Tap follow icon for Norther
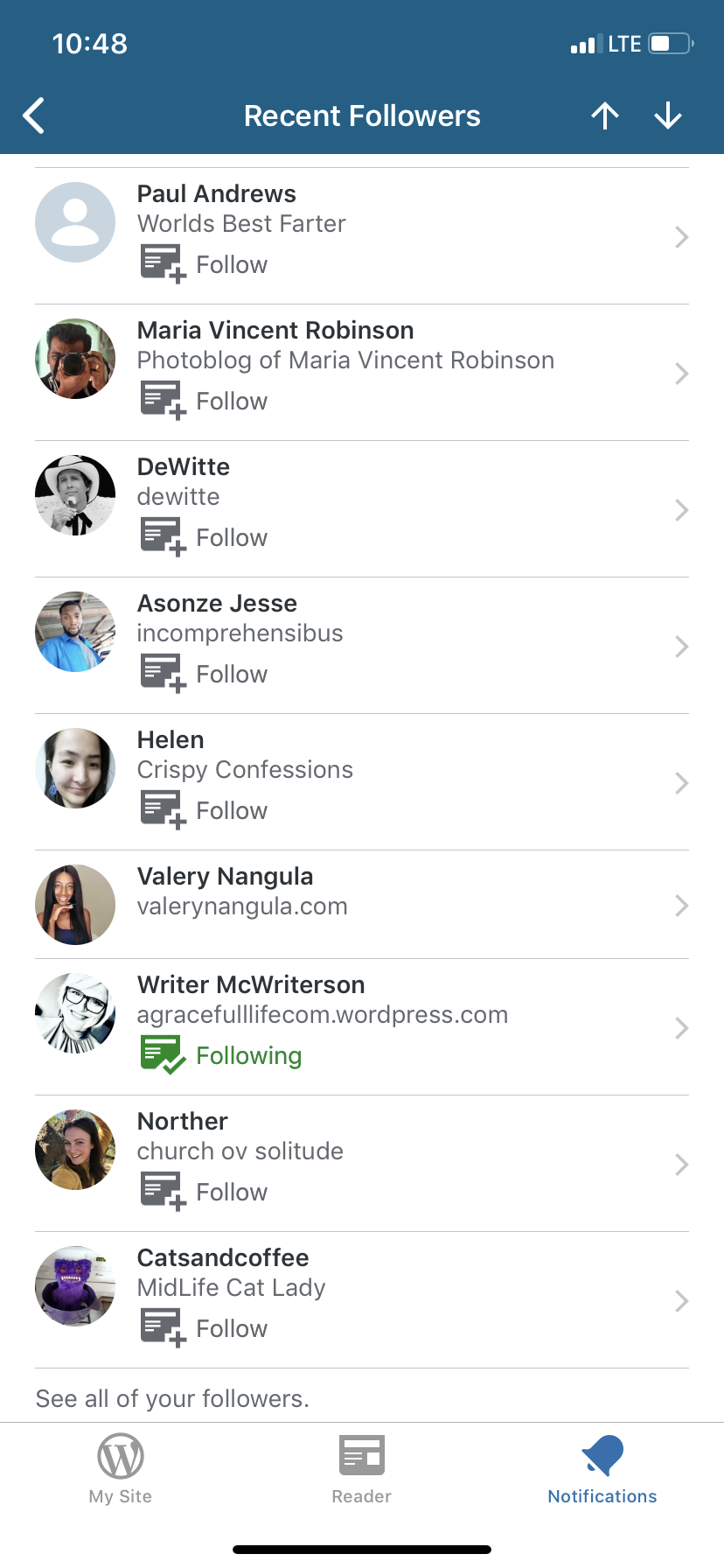This screenshot has height=1568, width=724. pos(164,1191)
